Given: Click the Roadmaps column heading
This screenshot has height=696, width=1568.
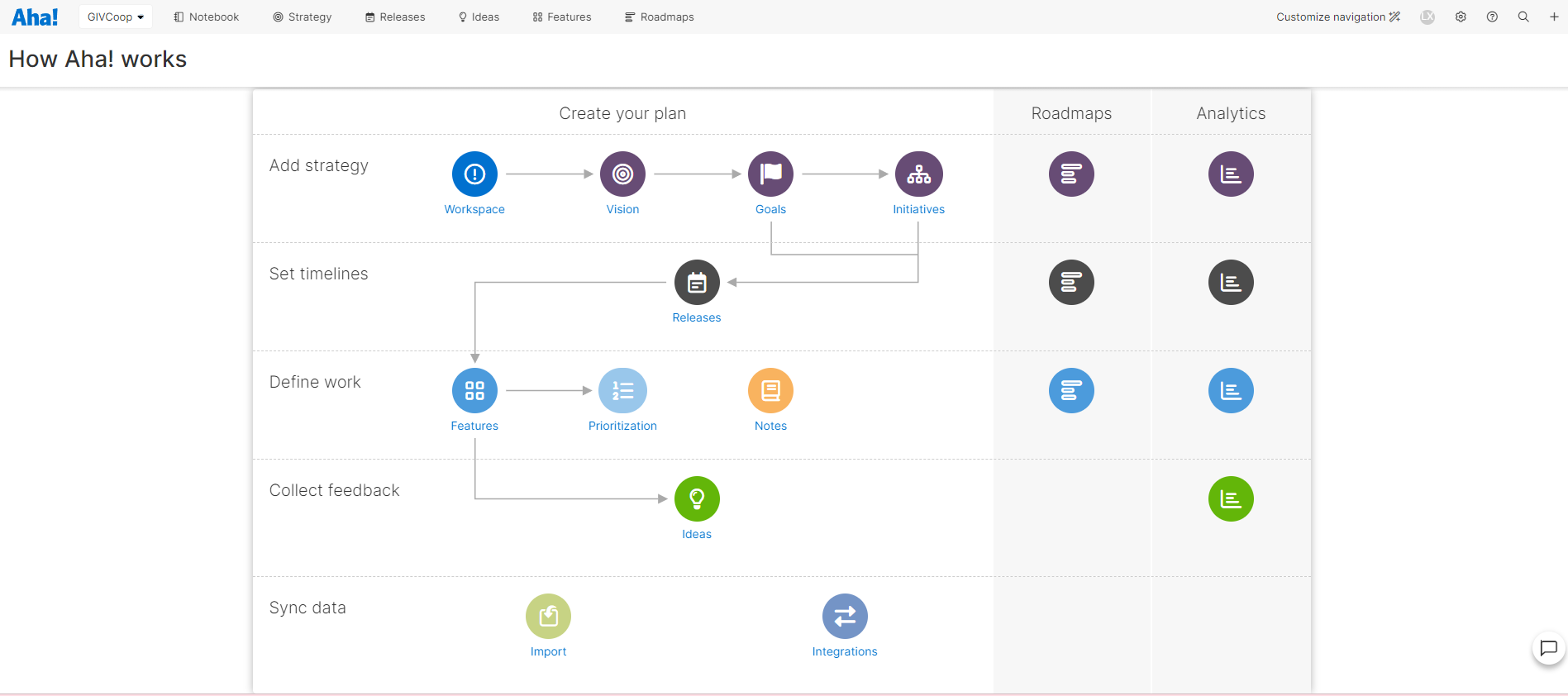Looking at the screenshot, I should (x=1071, y=113).
